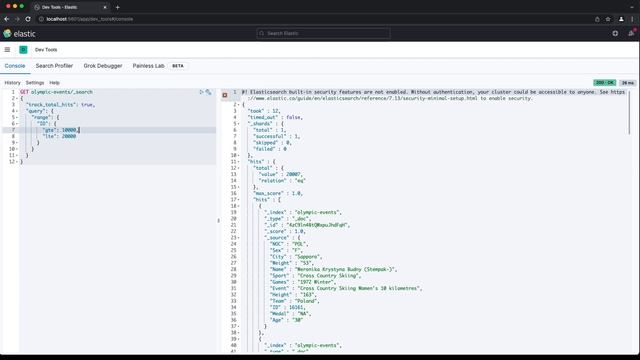Click the "took" : 12 response line

click(x=264, y=111)
